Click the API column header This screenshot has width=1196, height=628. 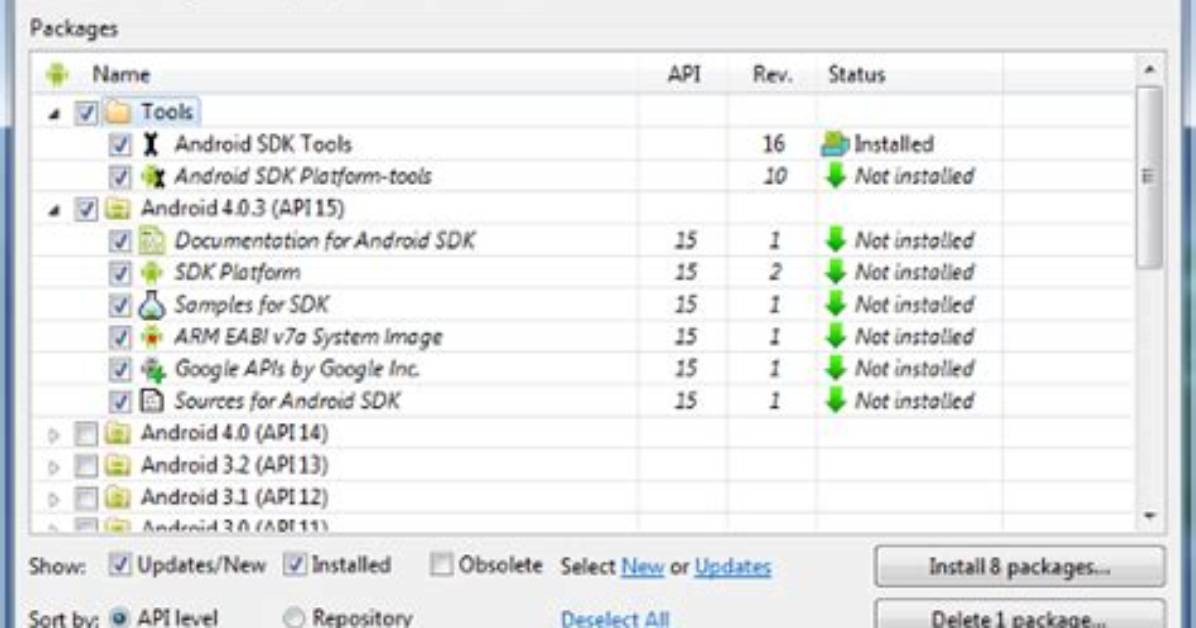[x=684, y=75]
